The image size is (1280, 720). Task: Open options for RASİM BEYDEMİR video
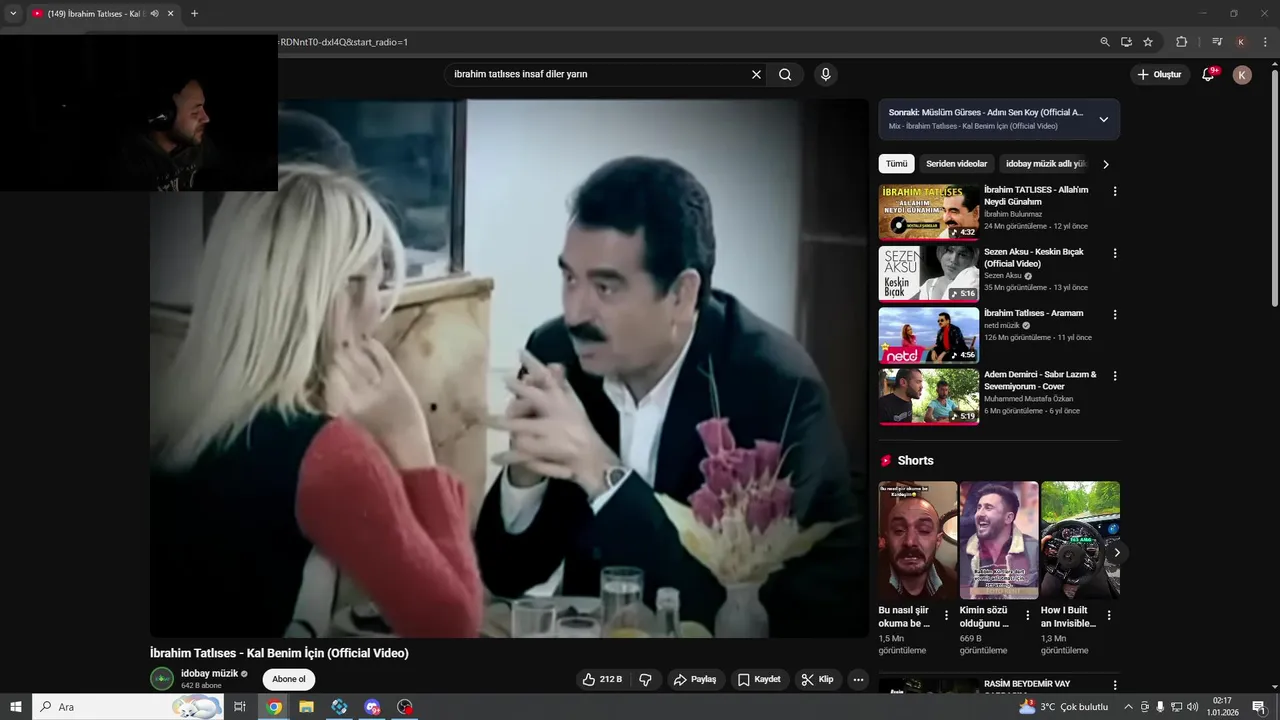[x=1115, y=685]
